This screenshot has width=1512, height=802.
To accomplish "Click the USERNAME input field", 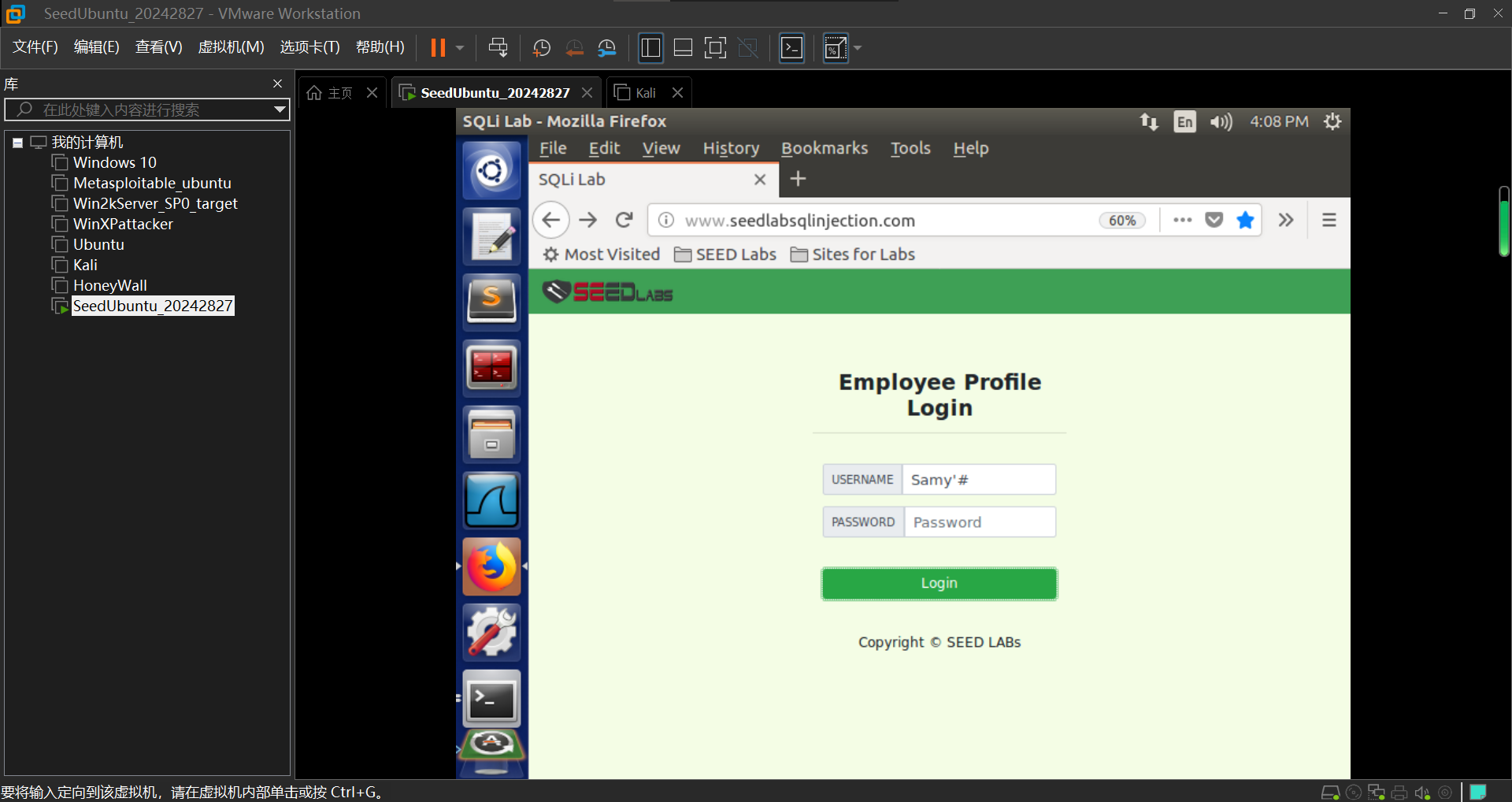I will point(979,480).
